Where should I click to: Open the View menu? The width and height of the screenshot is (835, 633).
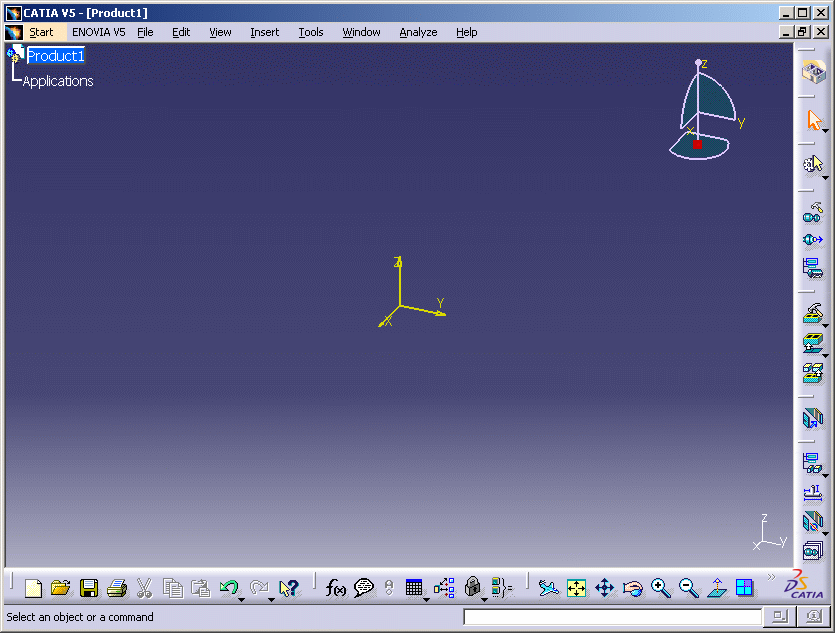[220, 32]
